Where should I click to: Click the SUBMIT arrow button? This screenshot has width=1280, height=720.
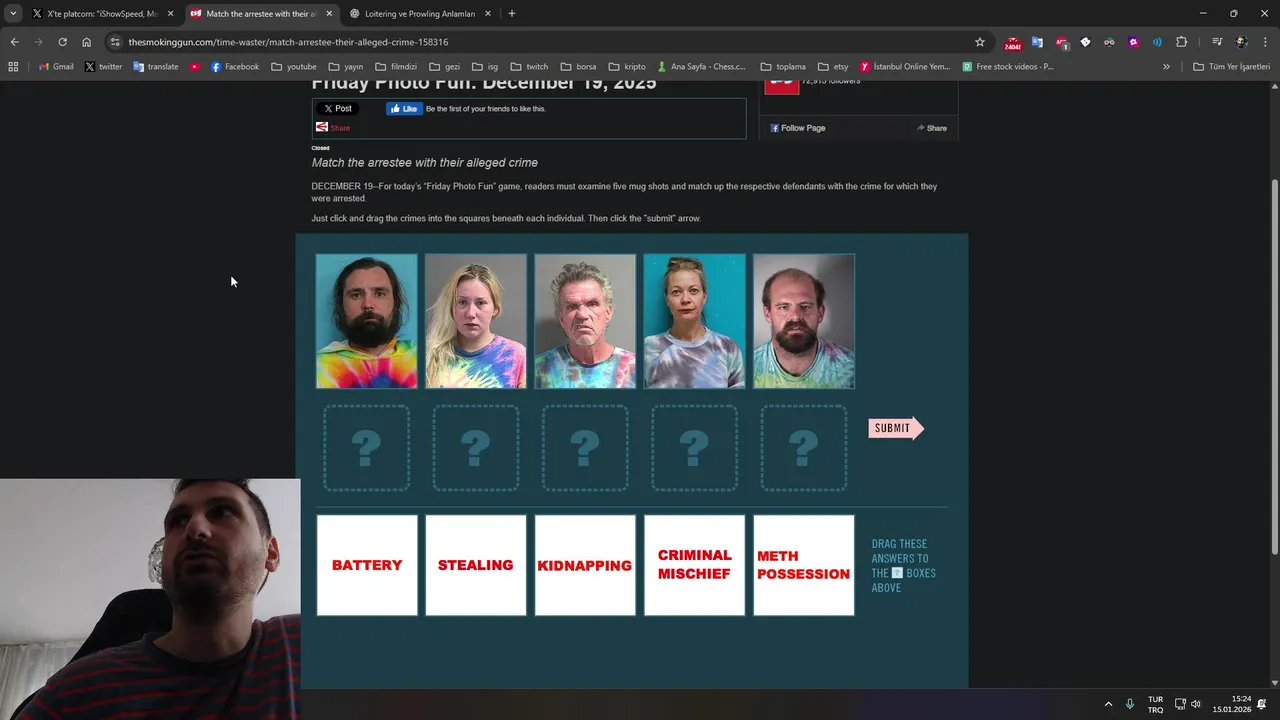point(895,428)
